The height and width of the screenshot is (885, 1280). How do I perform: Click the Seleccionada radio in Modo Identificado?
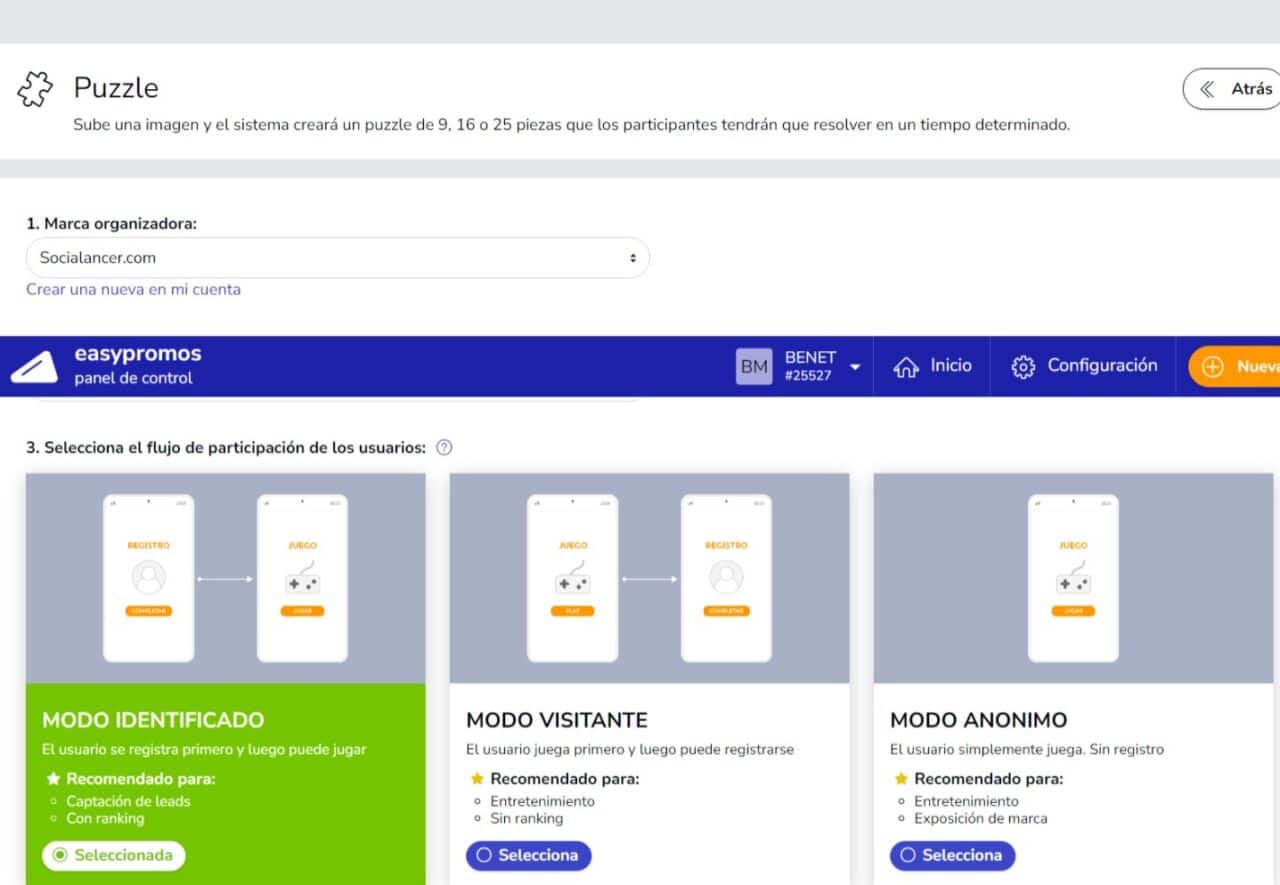pos(114,855)
